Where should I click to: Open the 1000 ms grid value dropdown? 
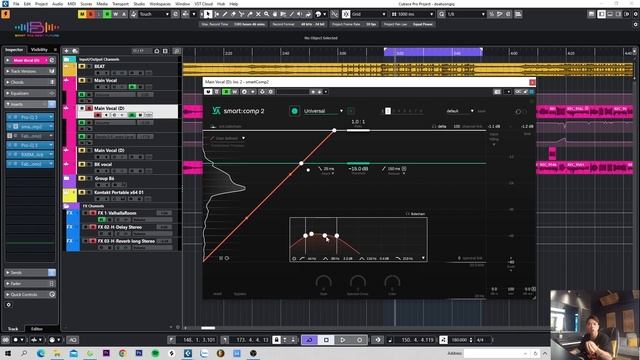[412, 14]
